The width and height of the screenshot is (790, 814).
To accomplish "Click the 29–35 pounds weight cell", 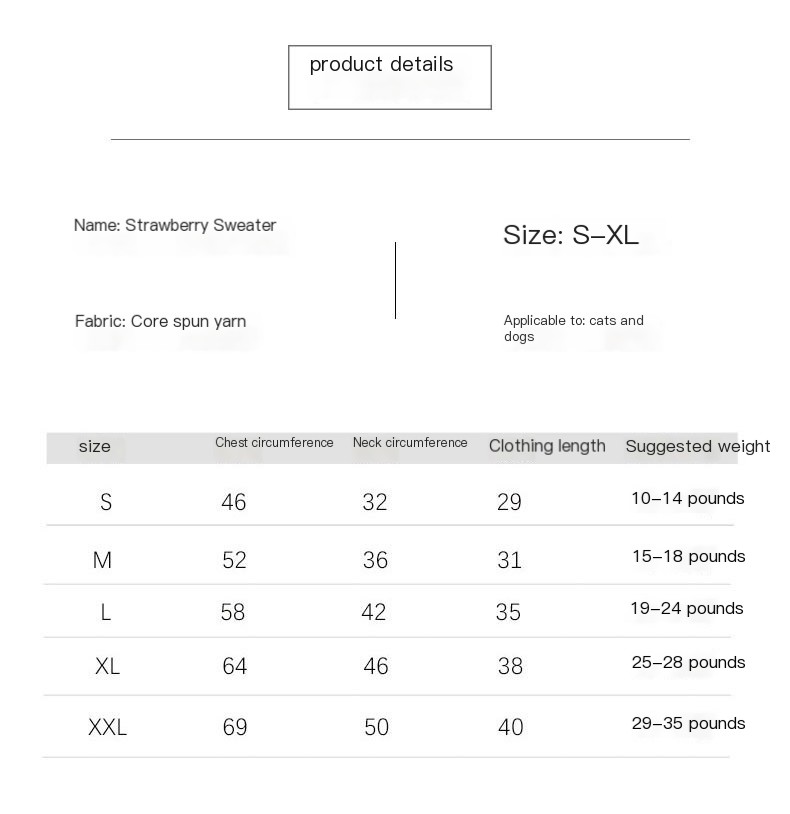I will 688,723.
